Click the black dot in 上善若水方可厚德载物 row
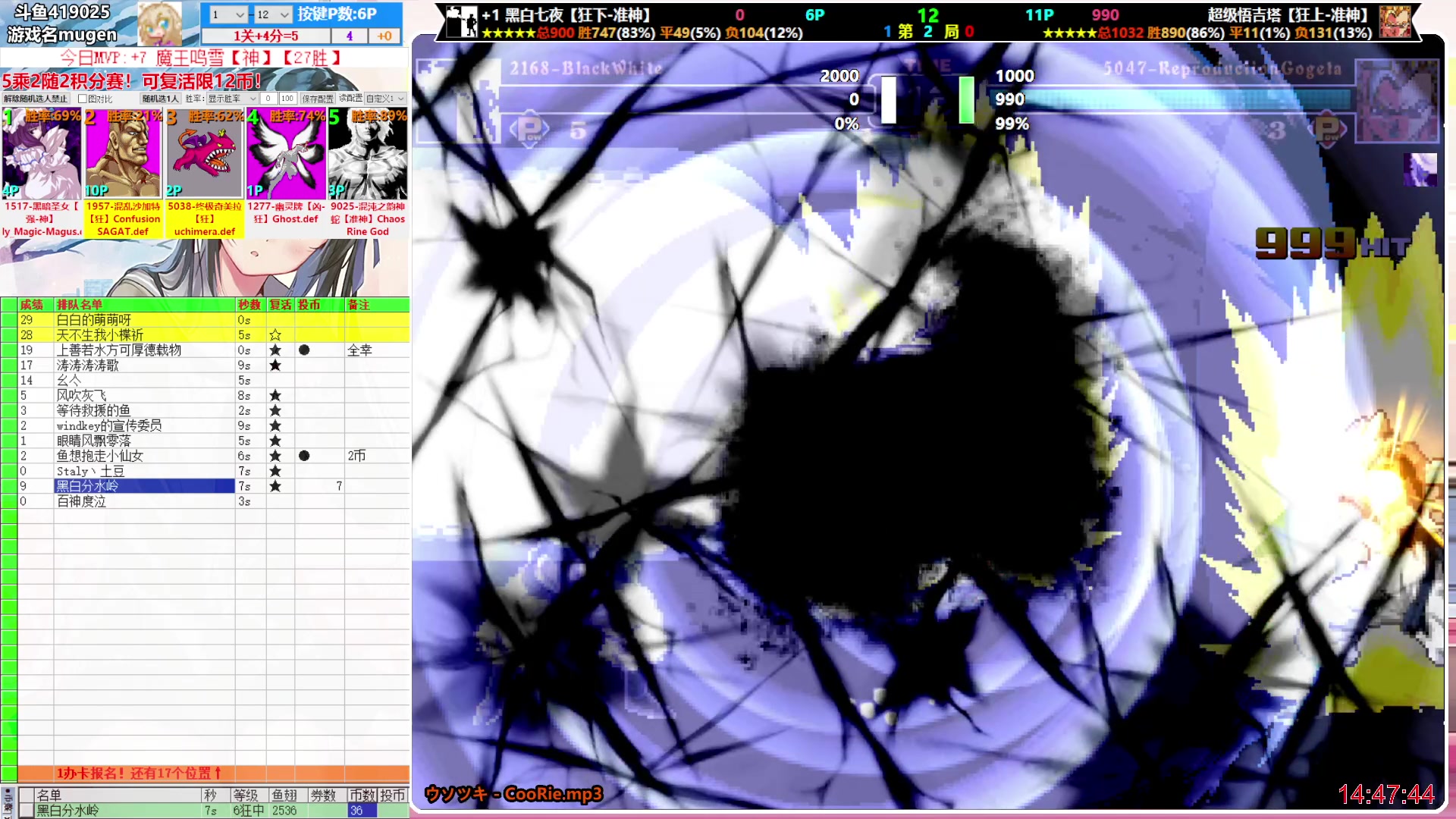Screen dimensions: 1456x819 (304, 350)
